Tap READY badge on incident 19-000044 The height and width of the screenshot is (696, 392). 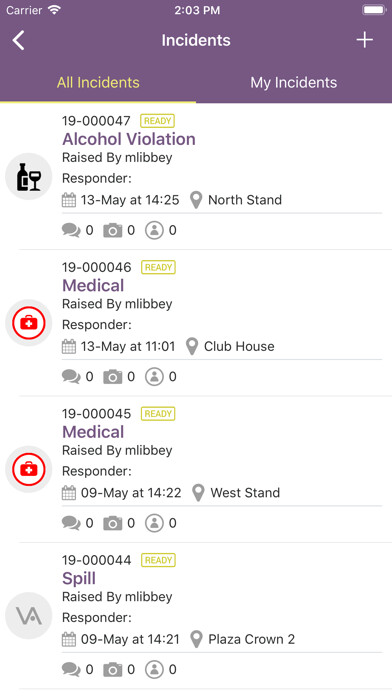coord(158,560)
